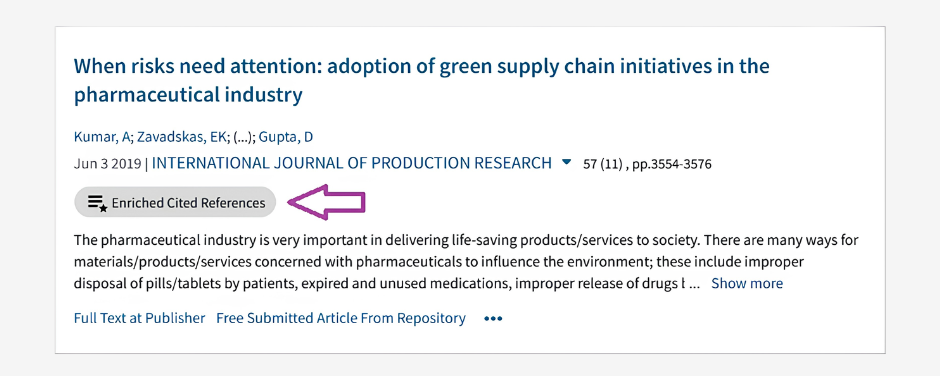Click the words 'pharmaceutical industry' in the title
This screenshot has height=376, width=940.
[x=188, y=95]
